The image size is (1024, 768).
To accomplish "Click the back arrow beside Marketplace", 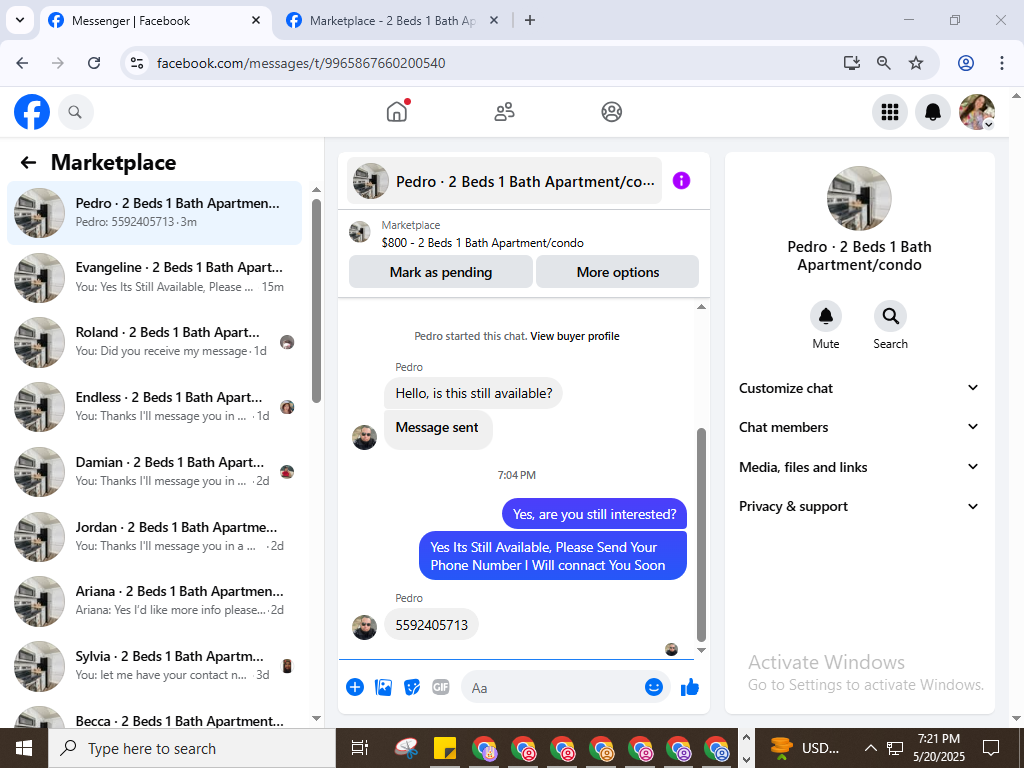I will click(x=28, y=162).
